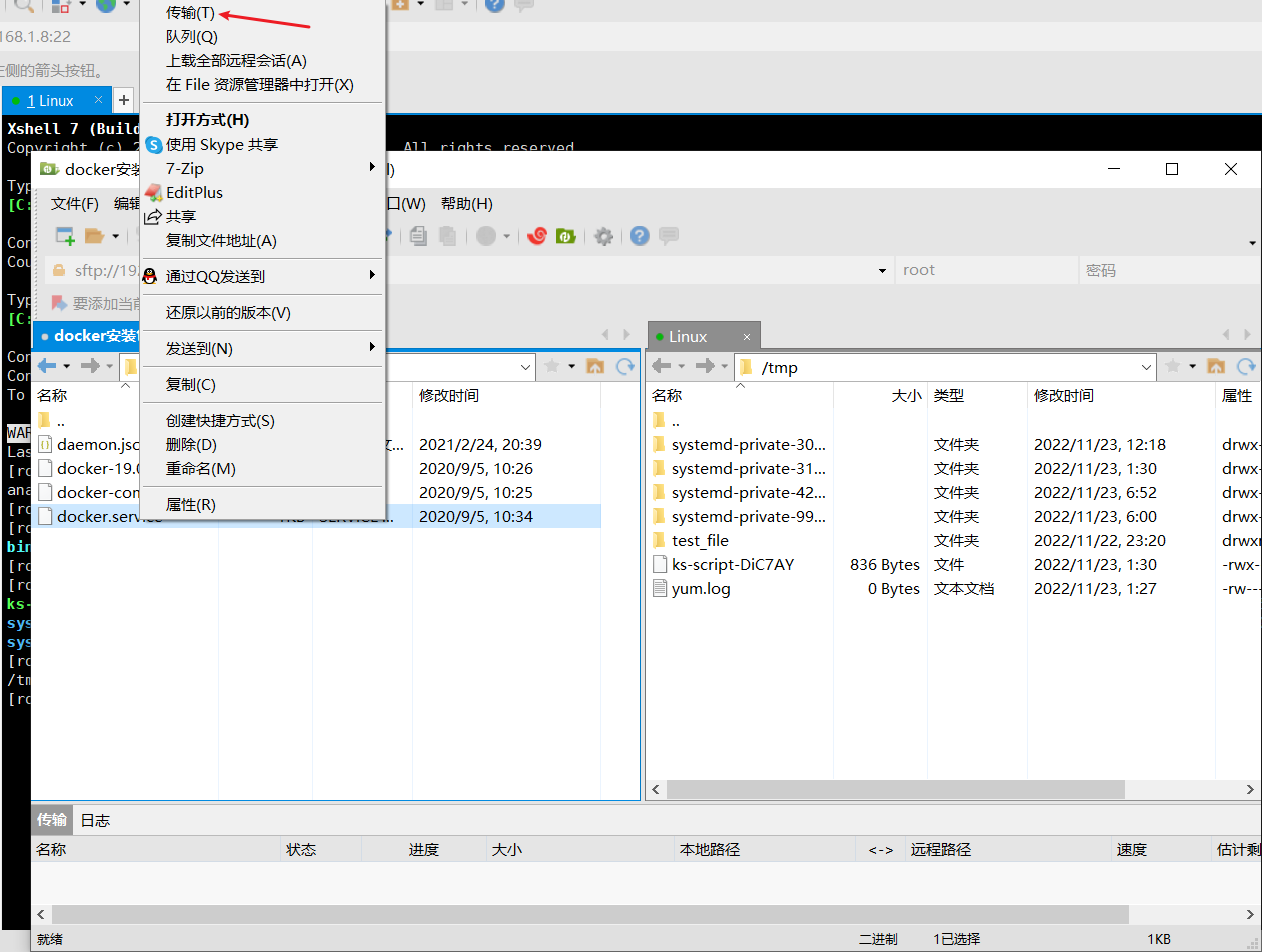Expand the 7-Zip submenu
The width and height of the screenshot is (1262, 952).
tap(262, 169)
